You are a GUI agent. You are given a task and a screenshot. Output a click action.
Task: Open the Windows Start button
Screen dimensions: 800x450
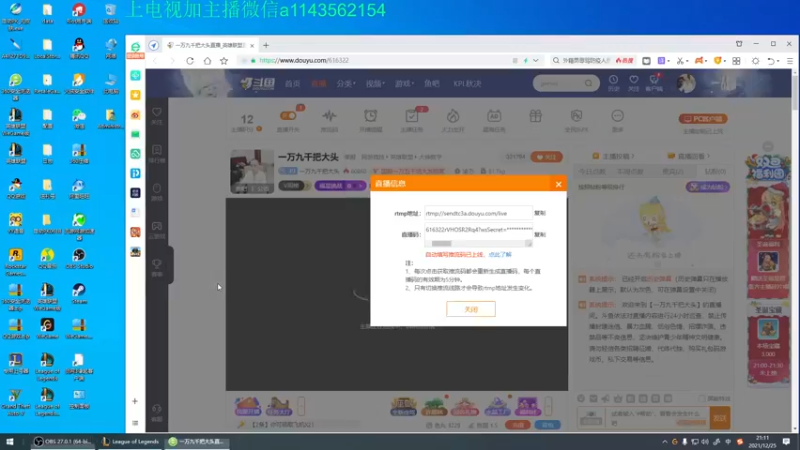point(10,442)
